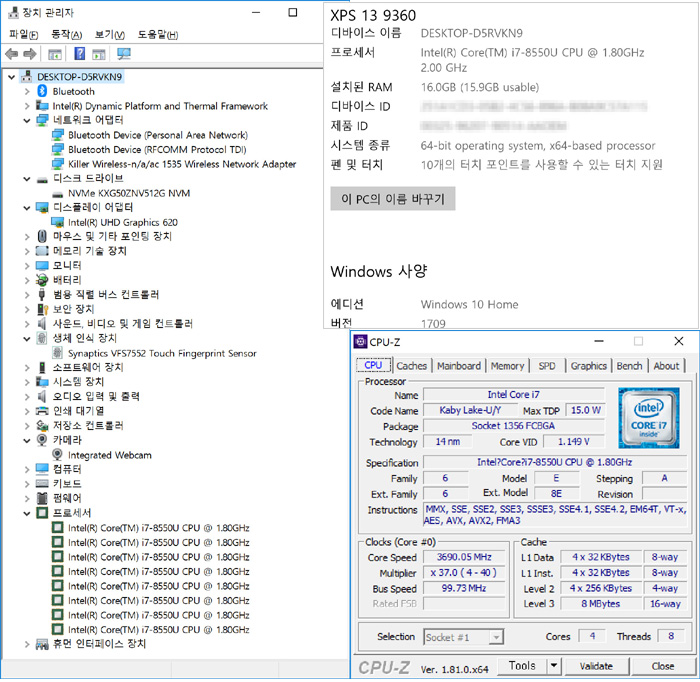The image size is (700, 682).
Task: Switch to the Memory tab in CPU-Z
Action: pyautogui.click(x=508, y=366)
